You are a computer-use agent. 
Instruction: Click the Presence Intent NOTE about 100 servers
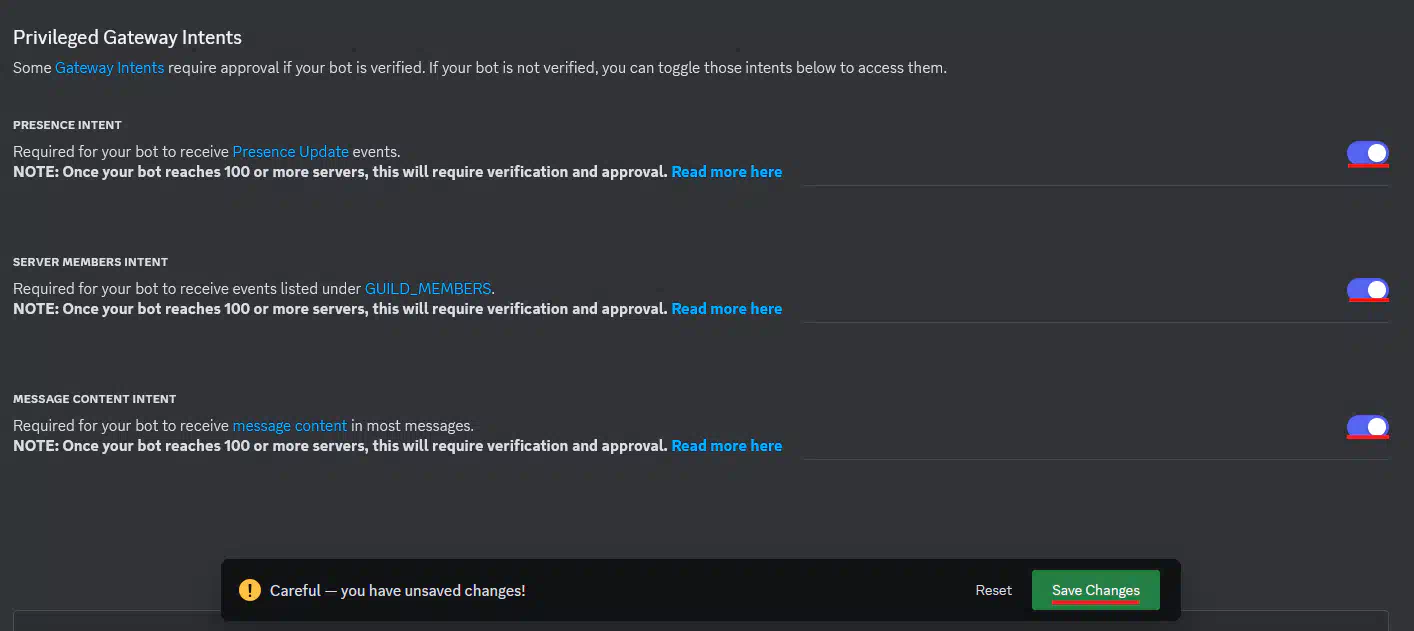(340, 172)
